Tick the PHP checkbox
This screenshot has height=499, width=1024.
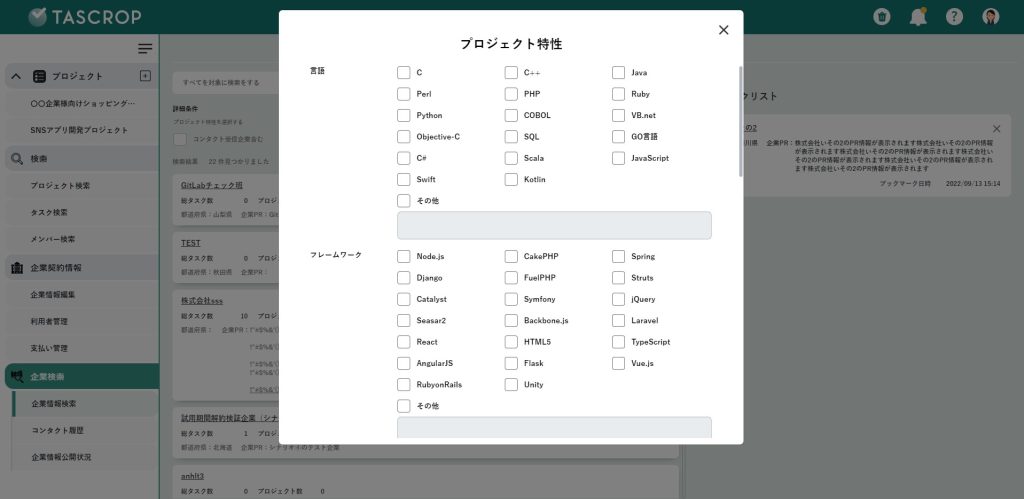(x=511, y=94)
